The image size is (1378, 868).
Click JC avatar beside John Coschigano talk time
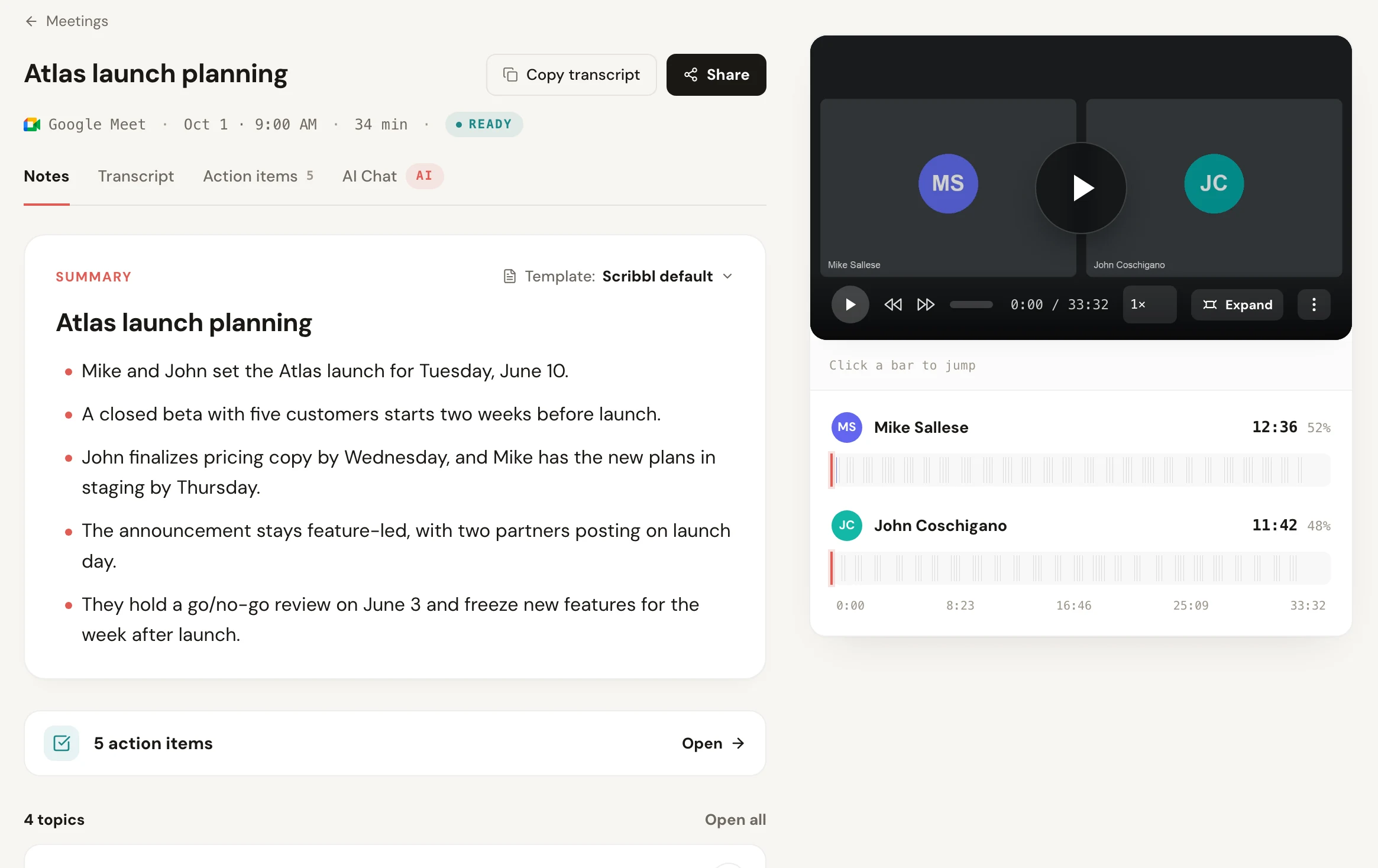click(846, 525)
